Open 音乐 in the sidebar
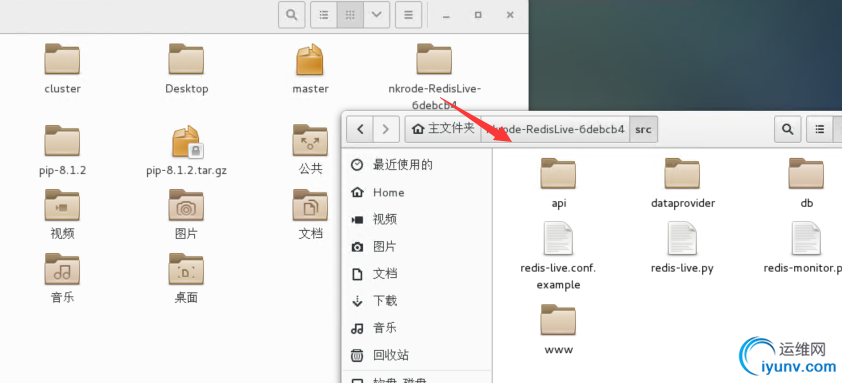Screen dimensions: 842x383 (x=417, y=328)
